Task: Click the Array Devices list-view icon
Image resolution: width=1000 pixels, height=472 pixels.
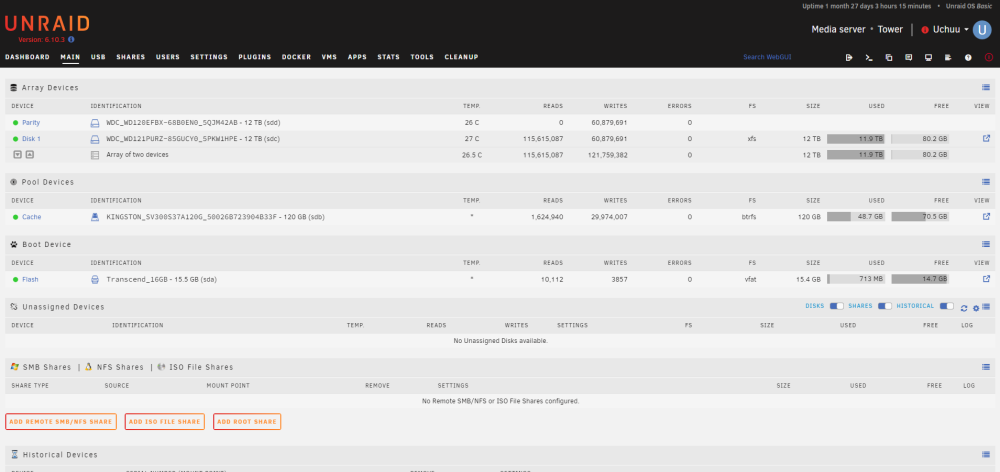Action: [x=986, y=87]
